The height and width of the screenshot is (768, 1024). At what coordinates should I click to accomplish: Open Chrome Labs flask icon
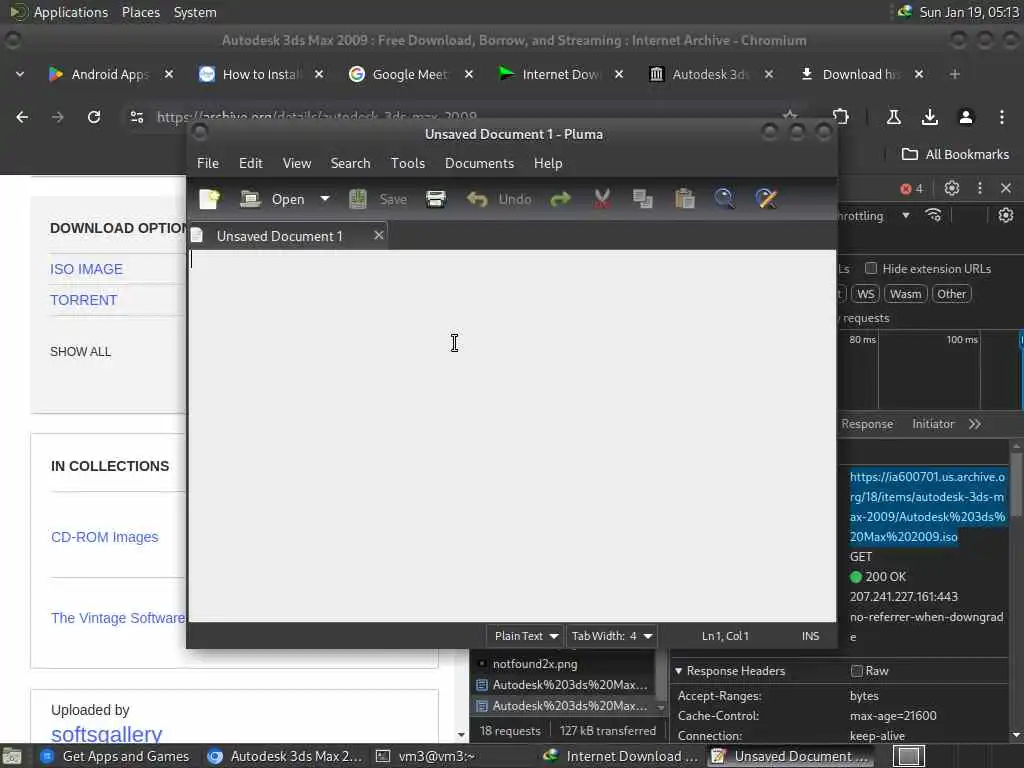pos(893,117)
